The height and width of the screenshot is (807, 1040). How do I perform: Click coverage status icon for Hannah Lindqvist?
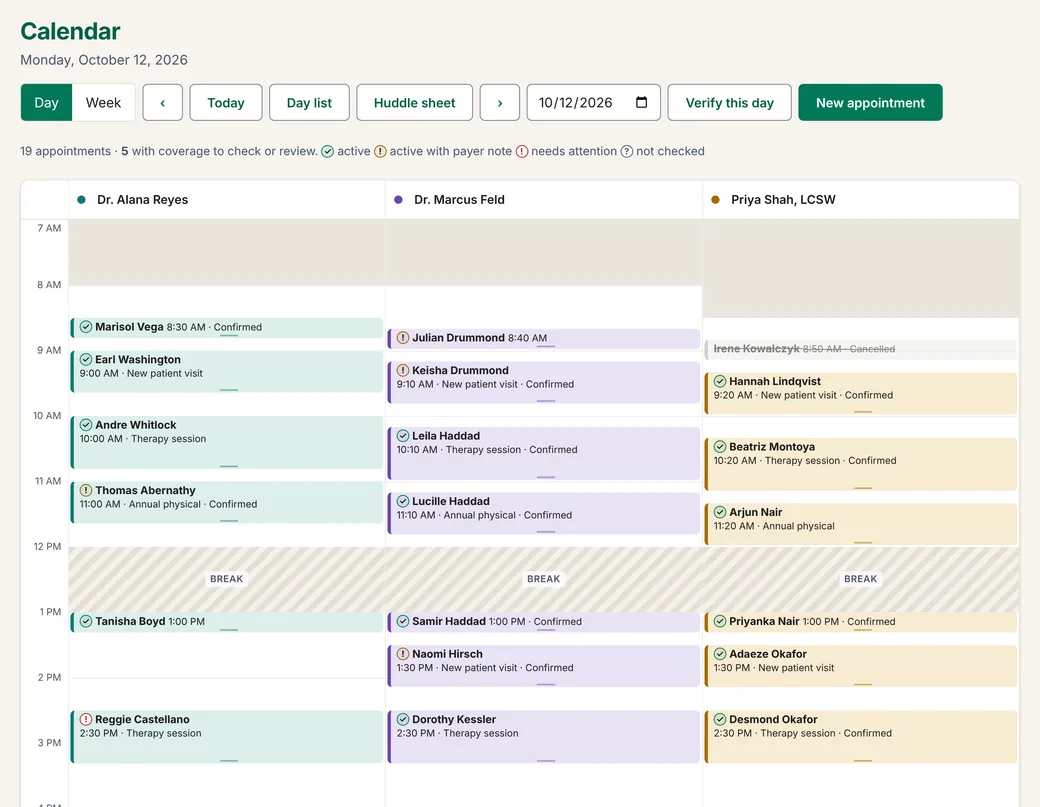click(x=720, y=381)
